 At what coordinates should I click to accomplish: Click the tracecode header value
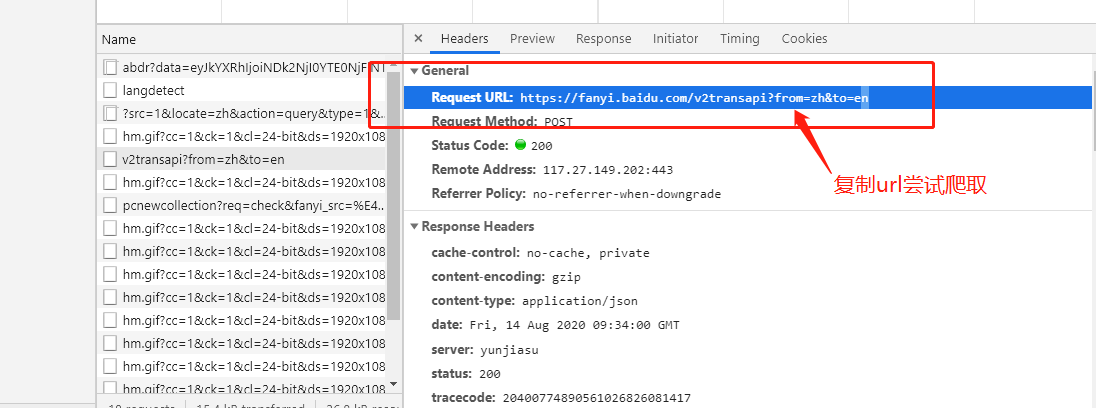click(596, 398)
